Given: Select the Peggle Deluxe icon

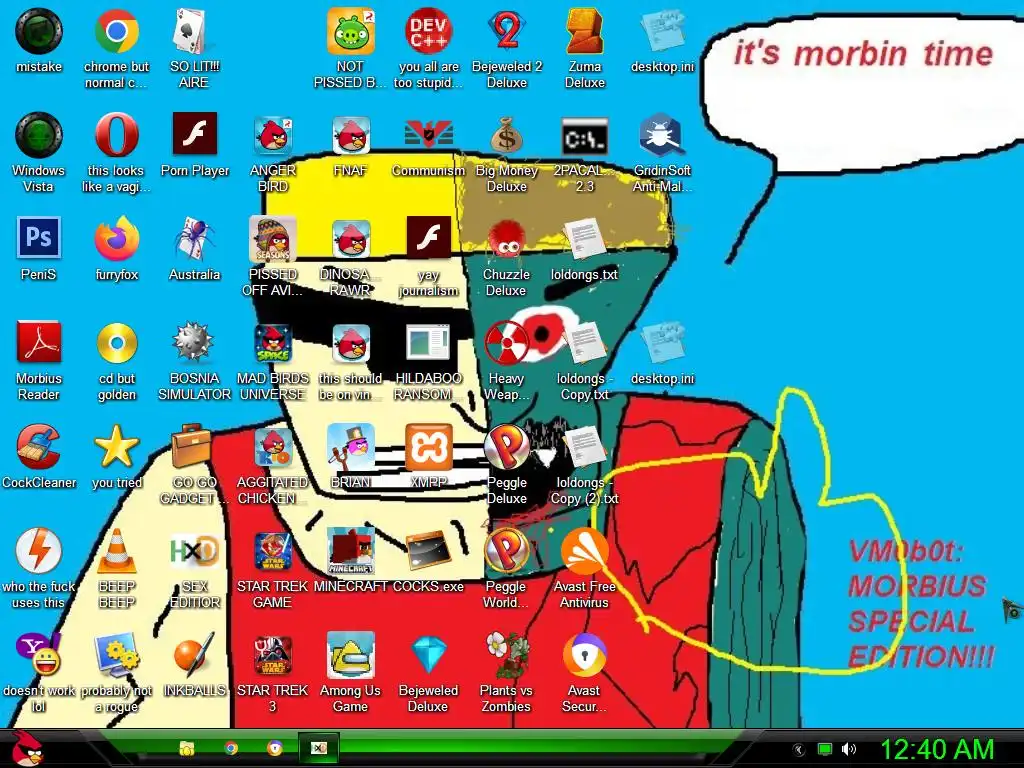Looking at the screenshot, I should tap(507, 447).
